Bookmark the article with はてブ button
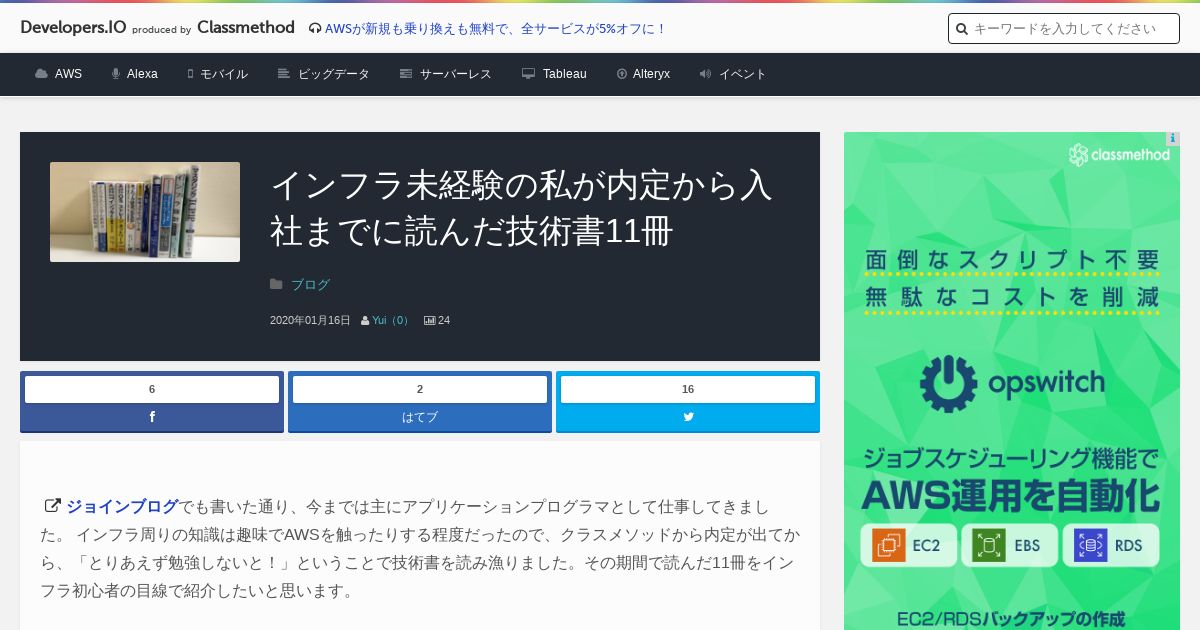The height and width of the screenshot is (630, 1200). [x=420, y=417]
